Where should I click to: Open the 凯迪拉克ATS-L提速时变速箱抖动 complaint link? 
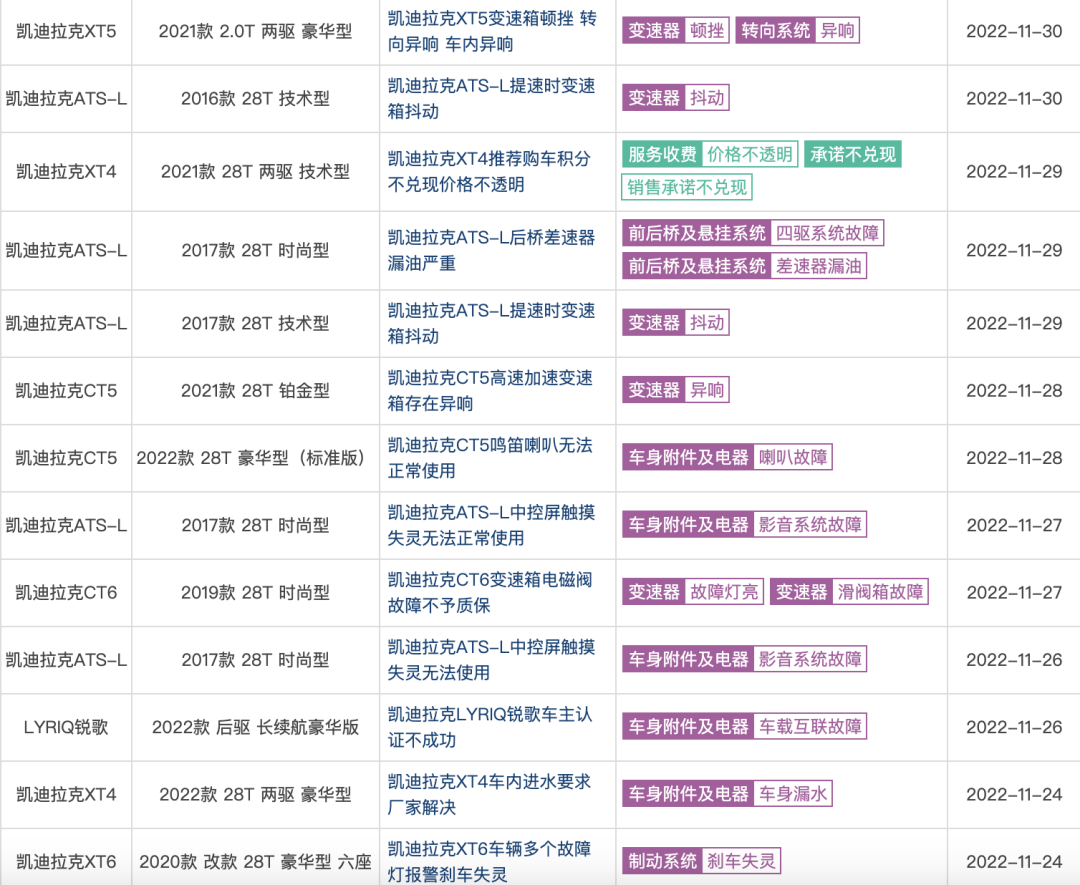(489, 97)
